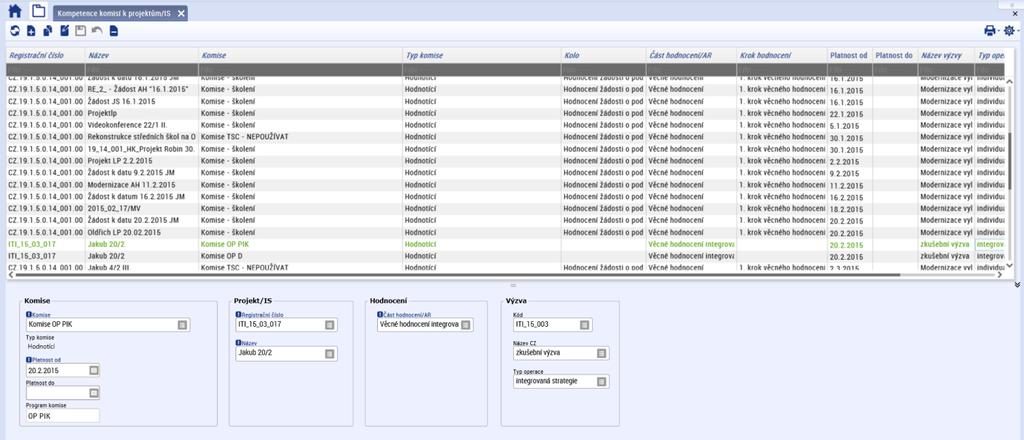This screenshot has width=1024, height=440.
Task: Sort by Platnost do column header
Action: pos(894,55)
